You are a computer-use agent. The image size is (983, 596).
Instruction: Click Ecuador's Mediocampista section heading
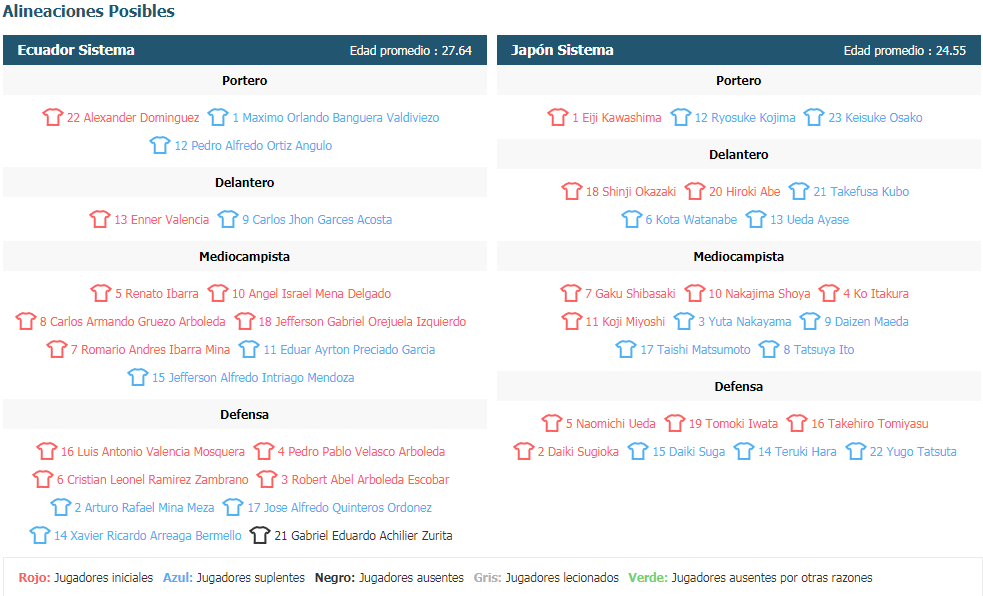[244, 257]
